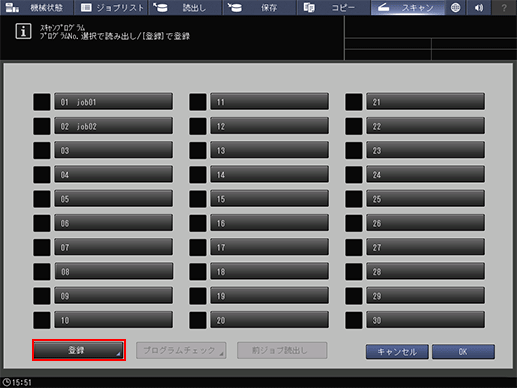This screenshot has width=517, height=388.
Task: Select program 02 job02
Action: (114, 126)
